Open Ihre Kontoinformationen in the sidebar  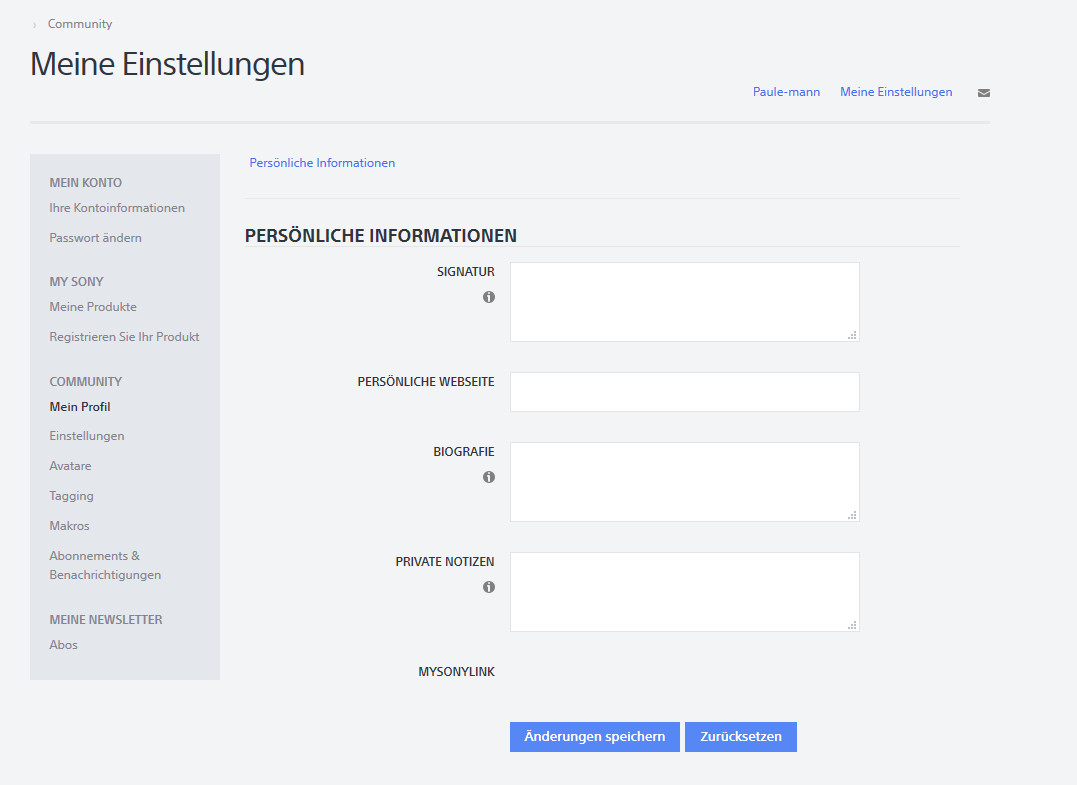coord(117,208)
